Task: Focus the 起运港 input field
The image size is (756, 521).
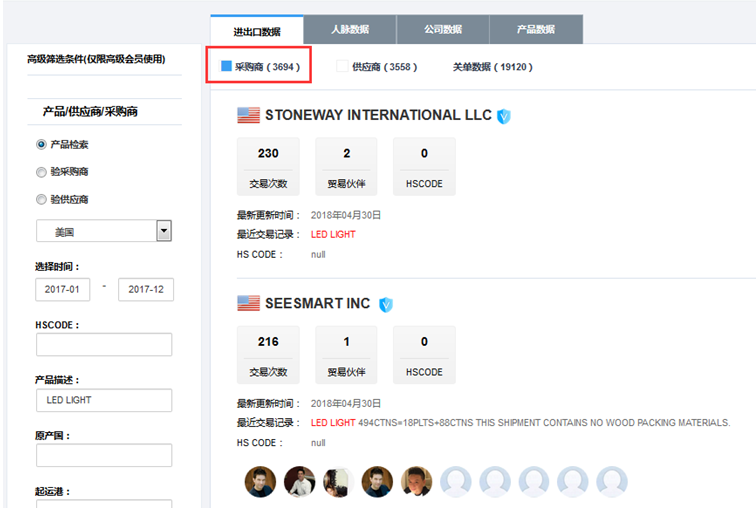Action: point(104,504)
